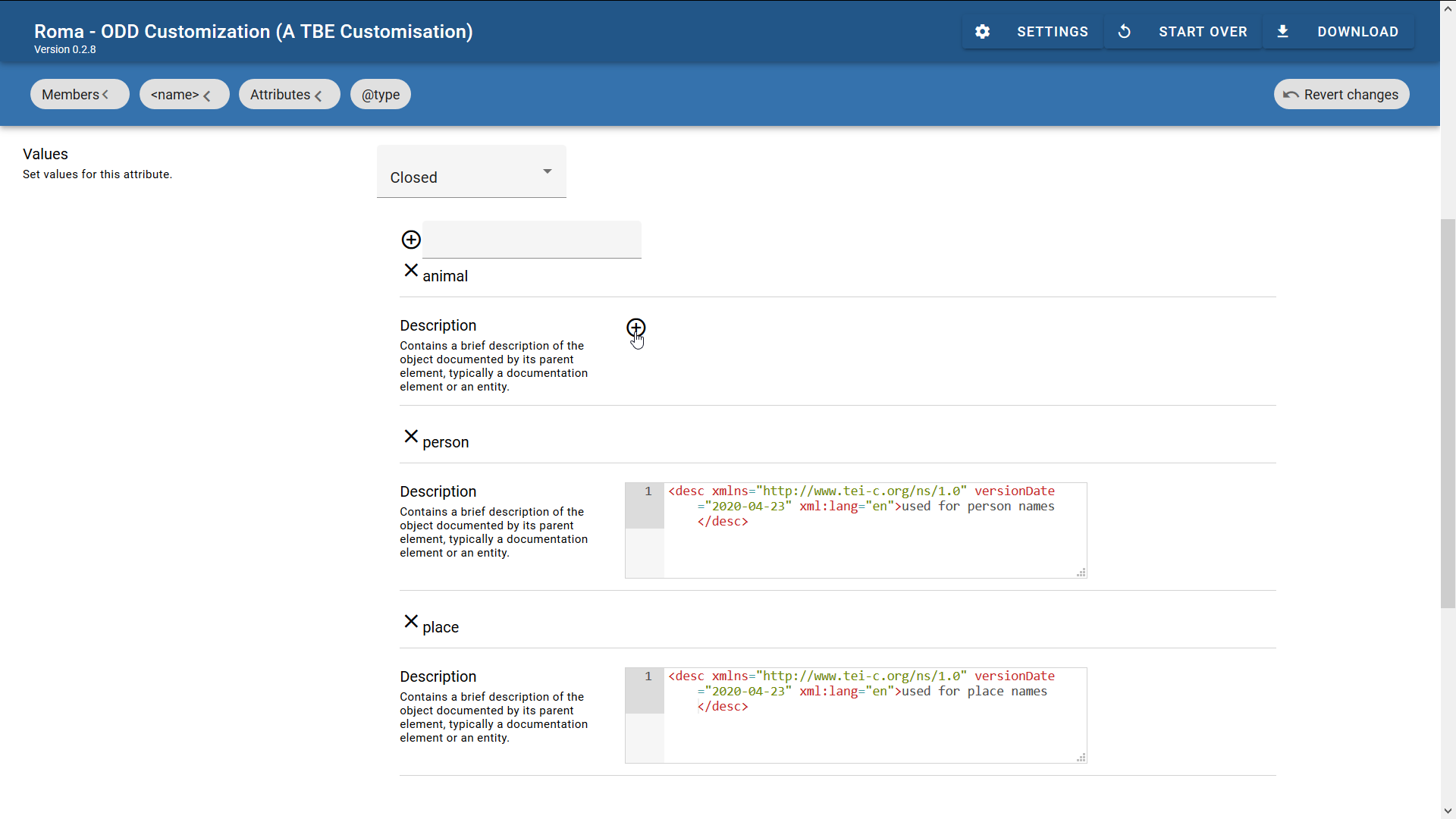Select the @type breadcrumb chip
The height and width of the screenshot is (819, 1456).
(x=381, y=95)
